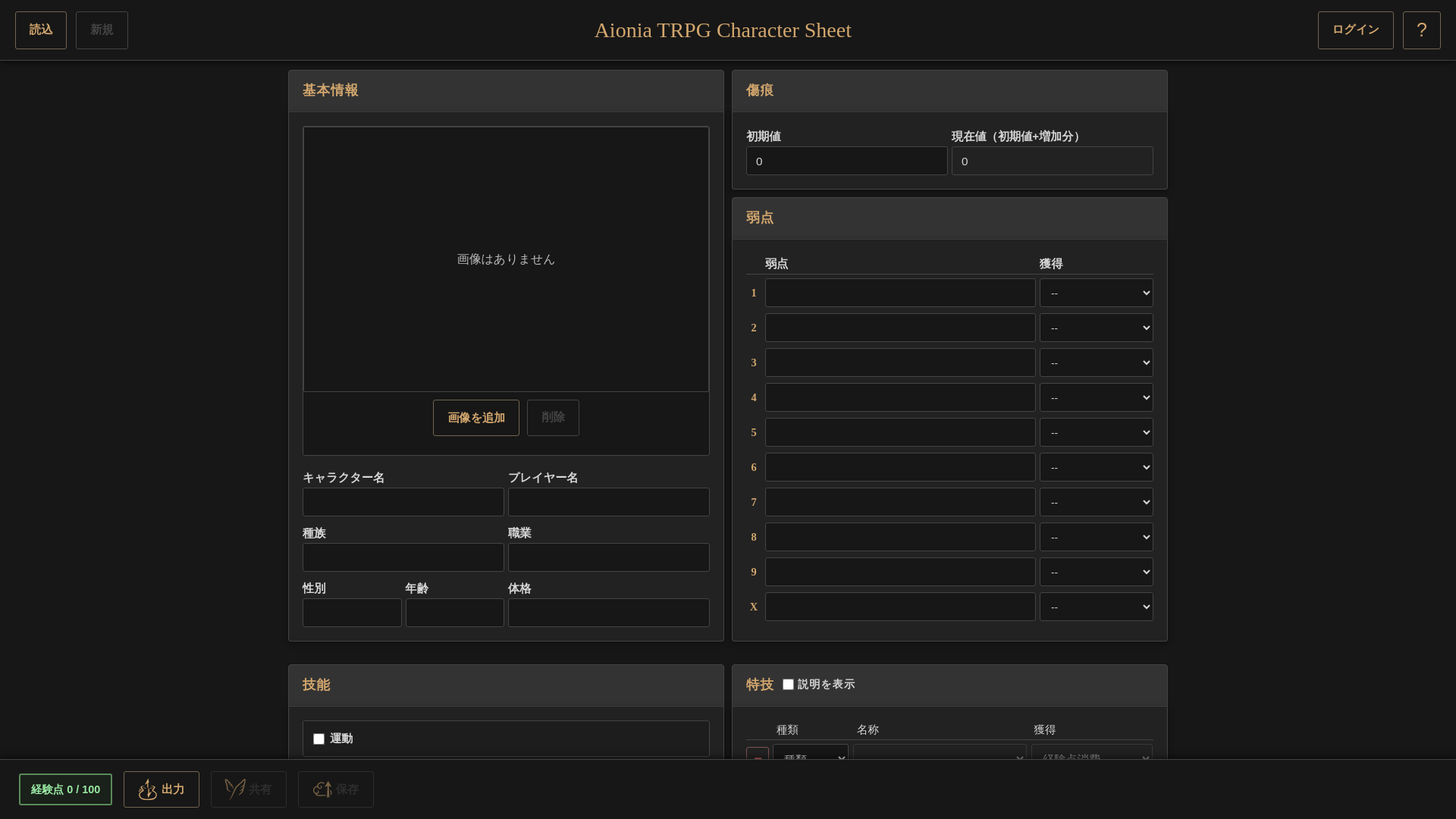Click the 年齢 input field
The width and height of the screenshot is (1456, 819).
(455, 613)
